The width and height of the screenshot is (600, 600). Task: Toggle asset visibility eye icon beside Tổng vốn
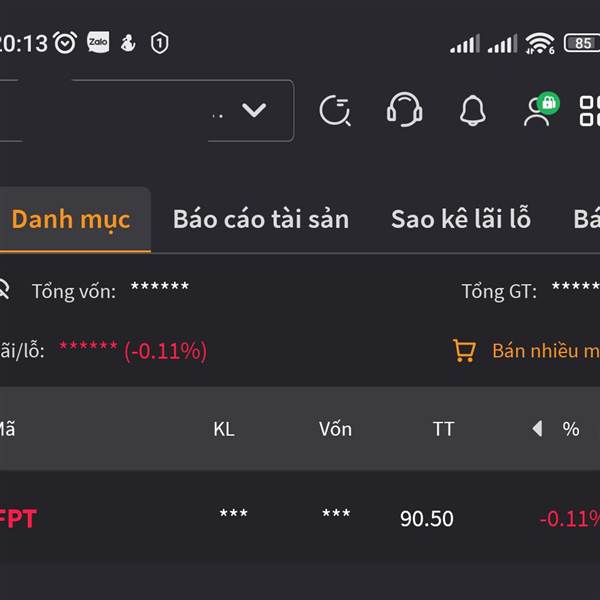(x=4, y=291)
